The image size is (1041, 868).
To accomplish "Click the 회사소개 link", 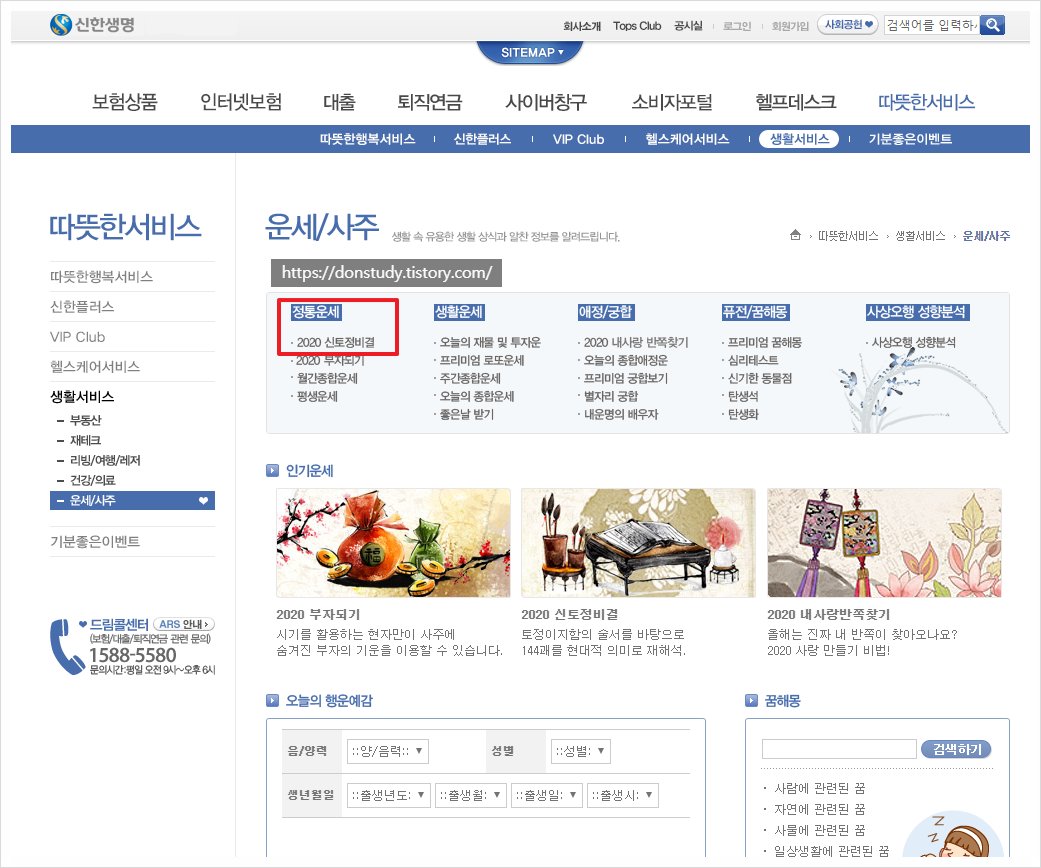I will click(x=582, y=26).
